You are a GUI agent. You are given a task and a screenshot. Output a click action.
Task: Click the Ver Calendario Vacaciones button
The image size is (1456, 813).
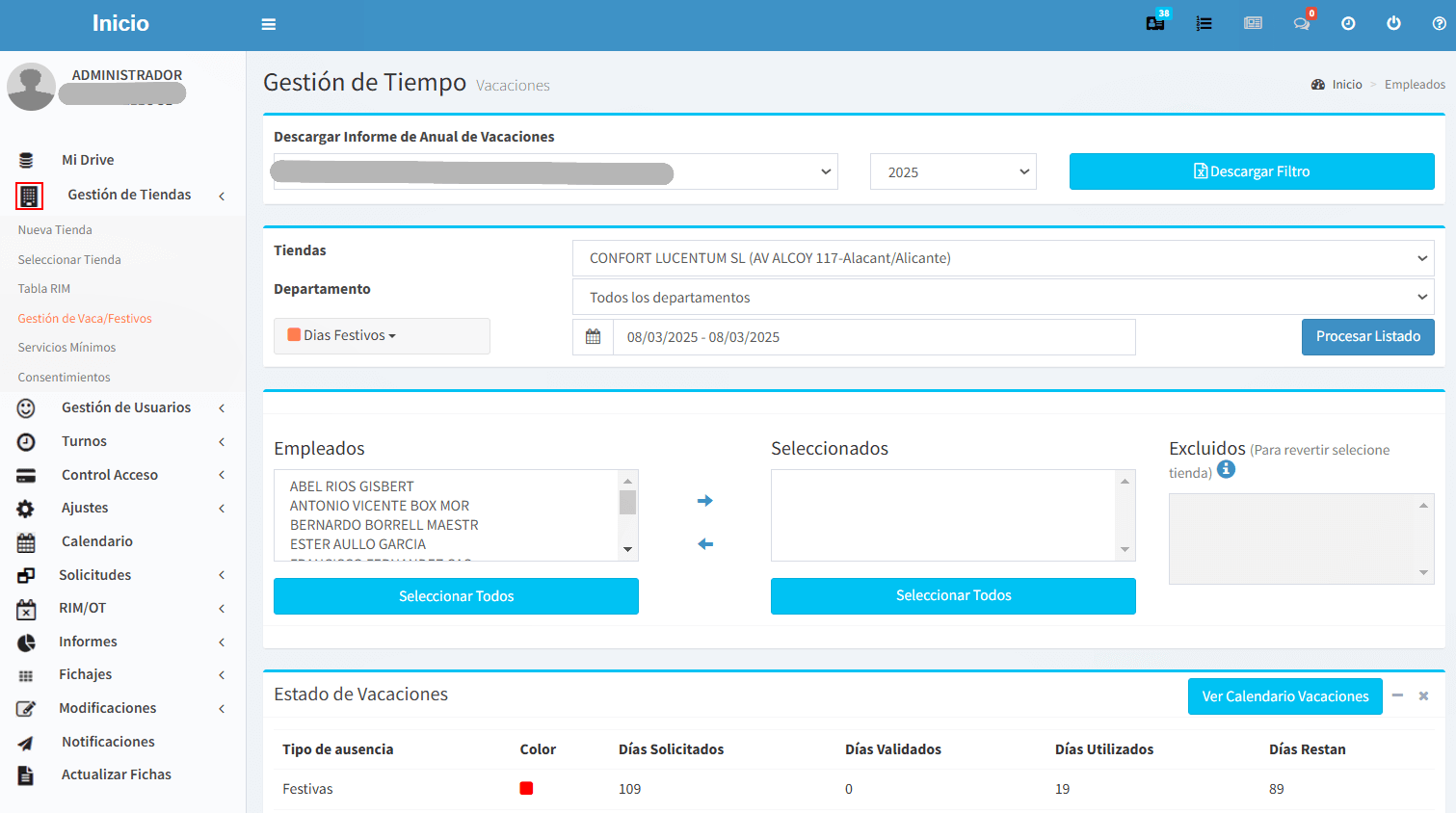(1284, 696)
